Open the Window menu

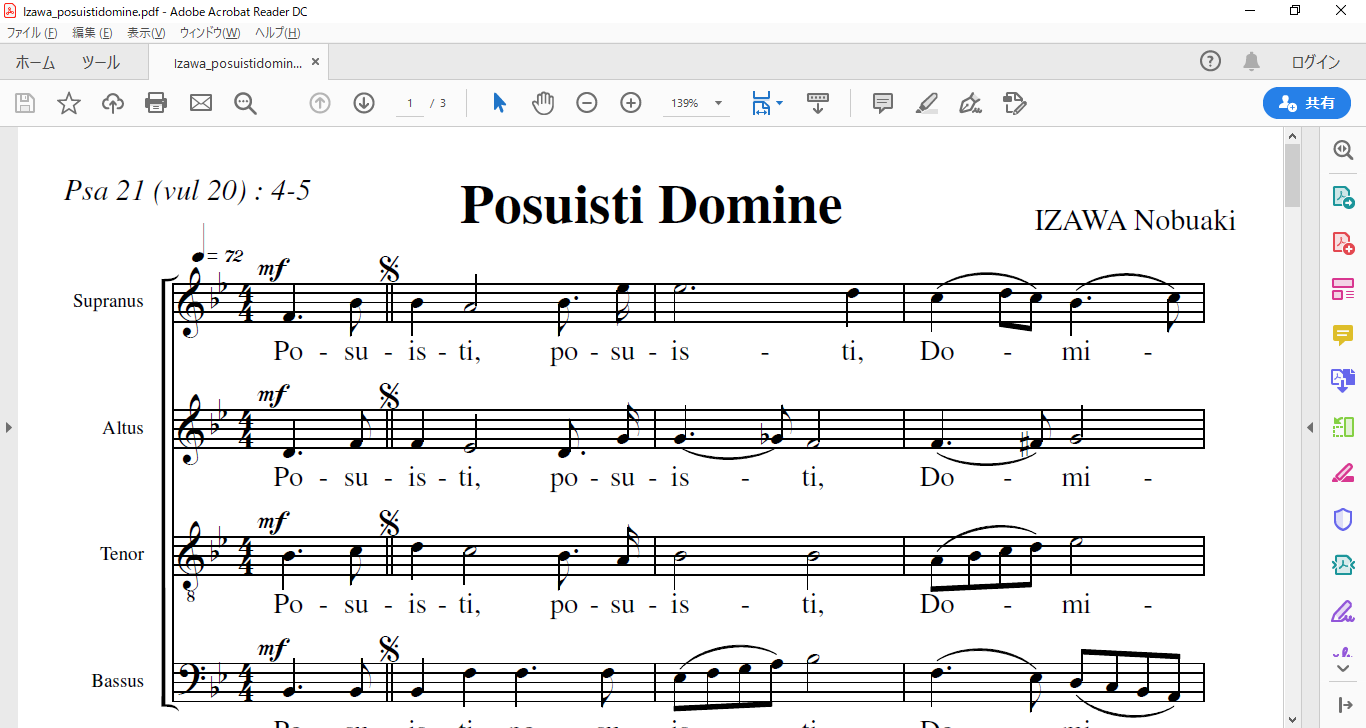point(210,33)
